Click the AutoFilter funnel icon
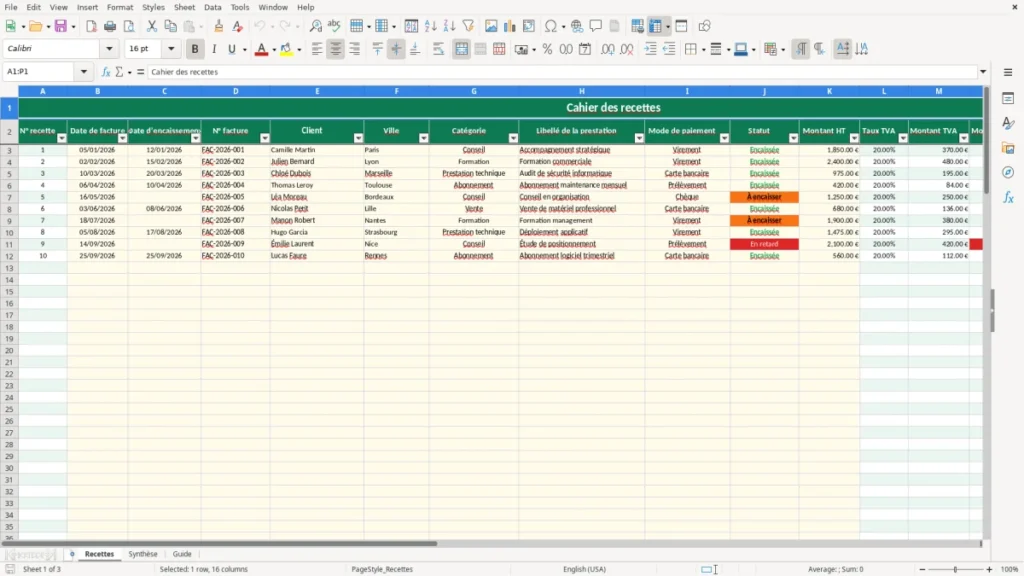This screenshot has height=576, width=1024. pos(468,26)
